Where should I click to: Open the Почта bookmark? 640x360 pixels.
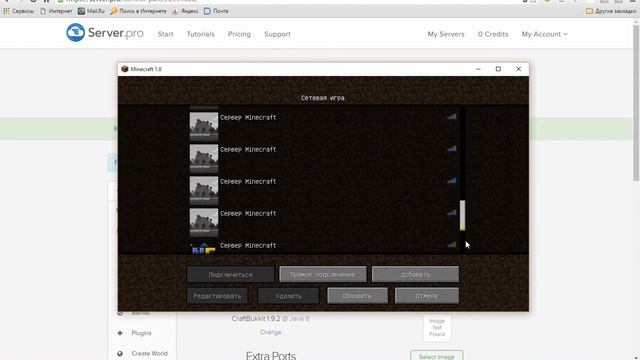pos(216,11)
